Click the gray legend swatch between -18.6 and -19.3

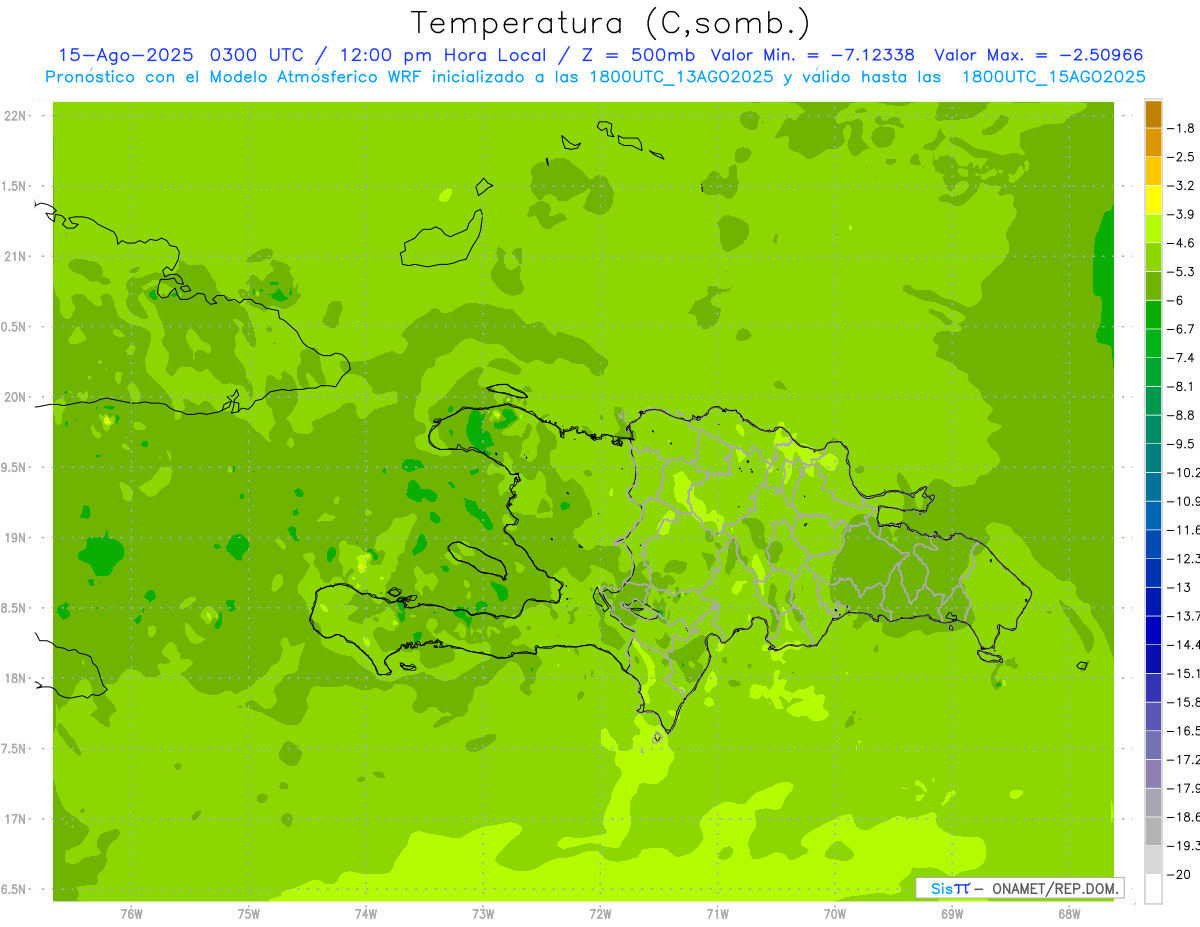(1153, 832)
